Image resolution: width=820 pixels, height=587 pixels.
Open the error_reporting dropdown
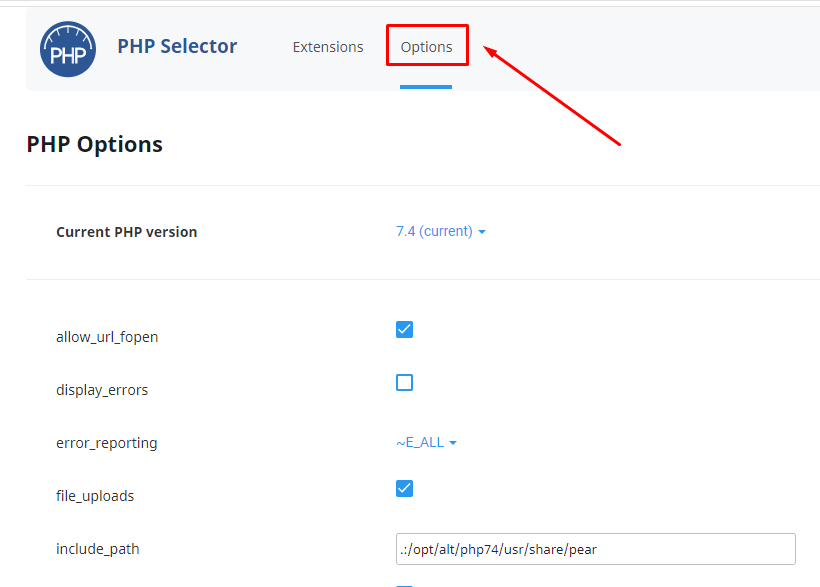coord(426,442)
